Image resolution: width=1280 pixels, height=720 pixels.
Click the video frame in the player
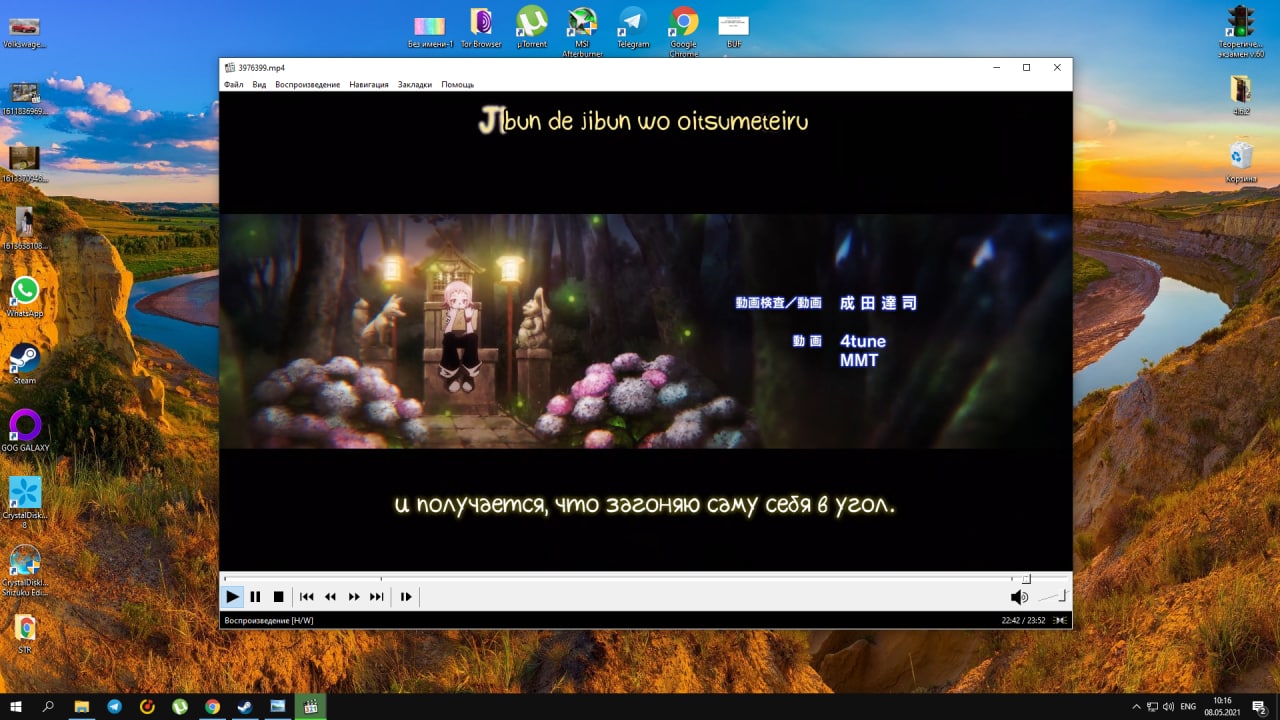pyautogui.click(x=645, y=331)
